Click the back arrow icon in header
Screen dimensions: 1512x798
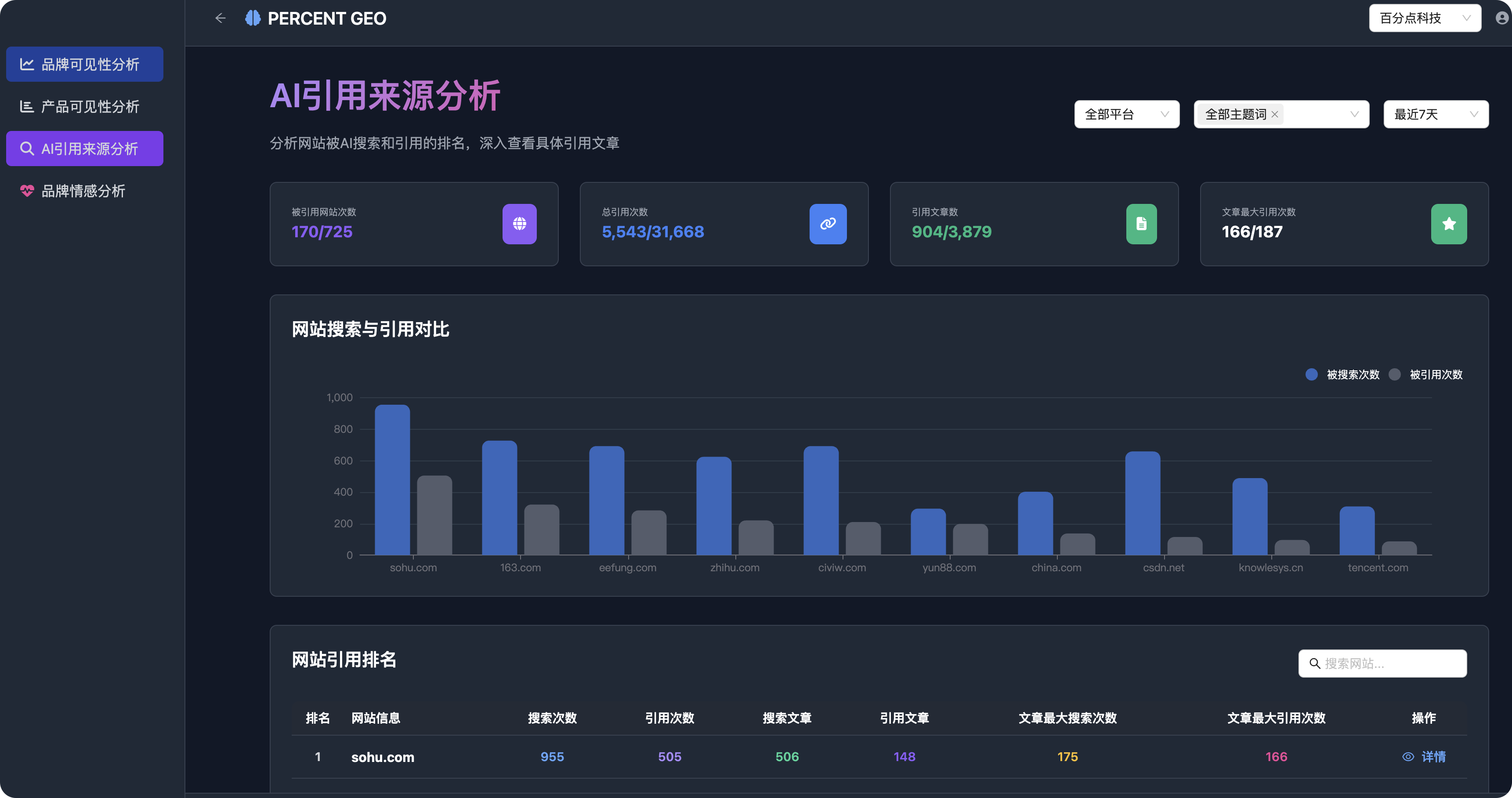point(220,18)
